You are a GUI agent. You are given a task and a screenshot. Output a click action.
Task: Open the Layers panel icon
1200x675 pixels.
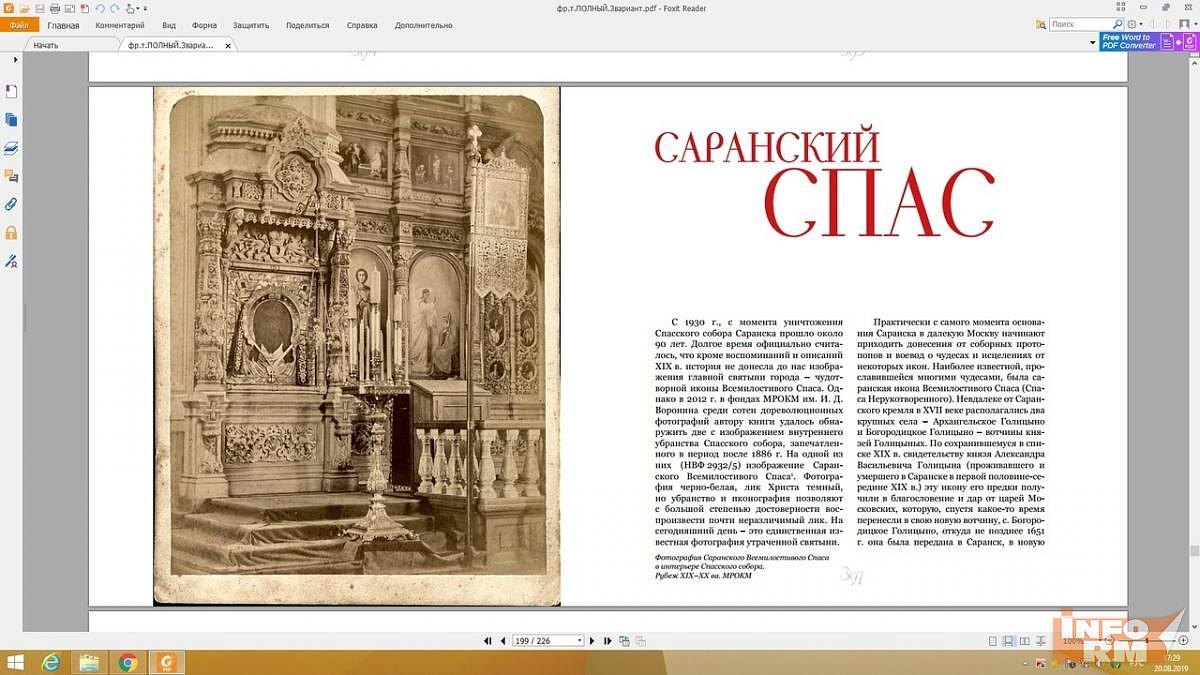(x=11, y=148)
